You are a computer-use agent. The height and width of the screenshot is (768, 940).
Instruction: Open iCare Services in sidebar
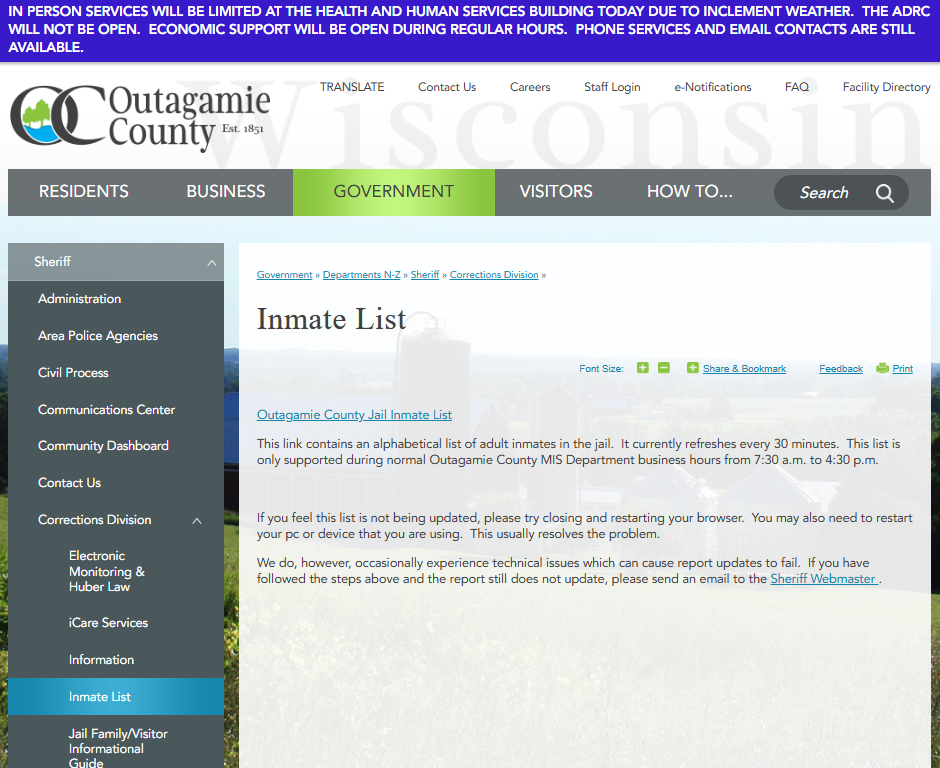108,623
